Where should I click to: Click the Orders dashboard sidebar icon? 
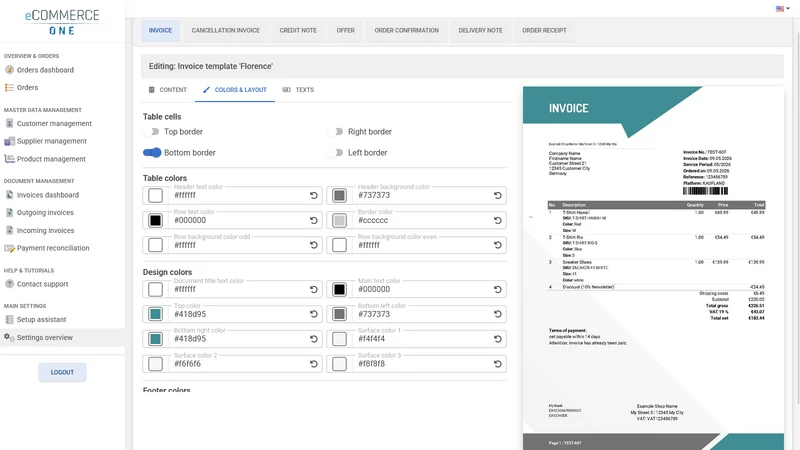[9, 70]
